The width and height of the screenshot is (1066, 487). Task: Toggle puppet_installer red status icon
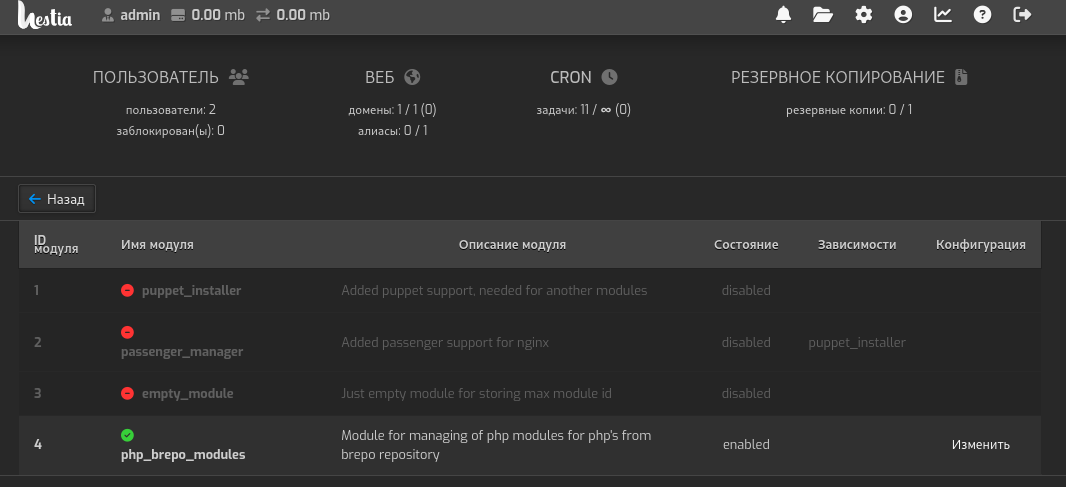[127, 290]
